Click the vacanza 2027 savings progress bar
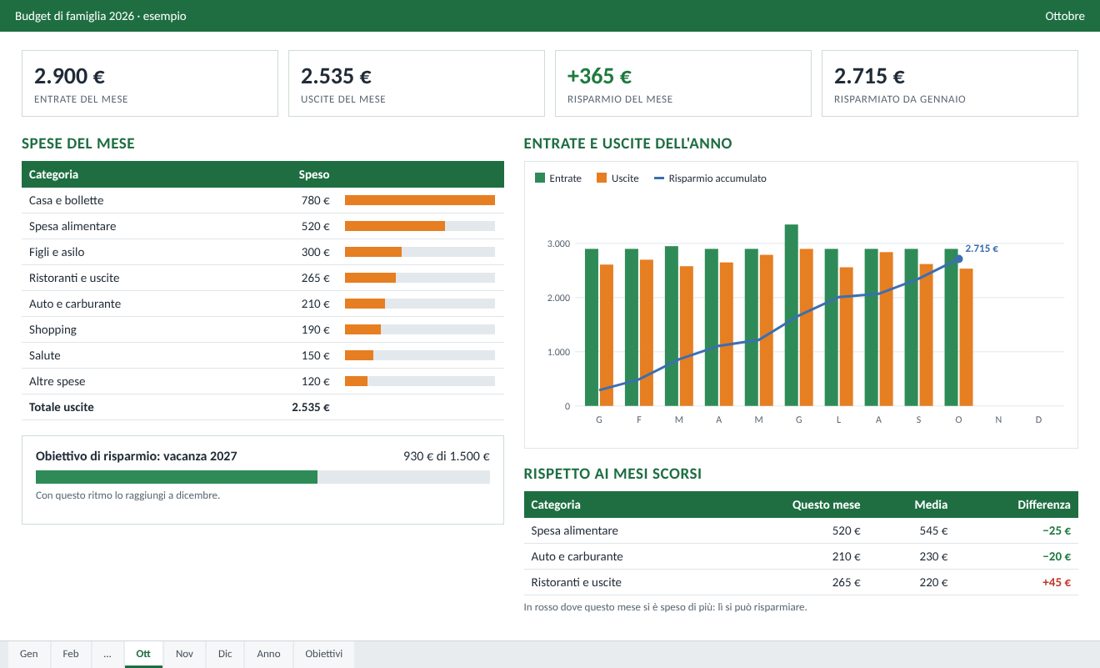1100x668 pixels. (x=262, y=477)
